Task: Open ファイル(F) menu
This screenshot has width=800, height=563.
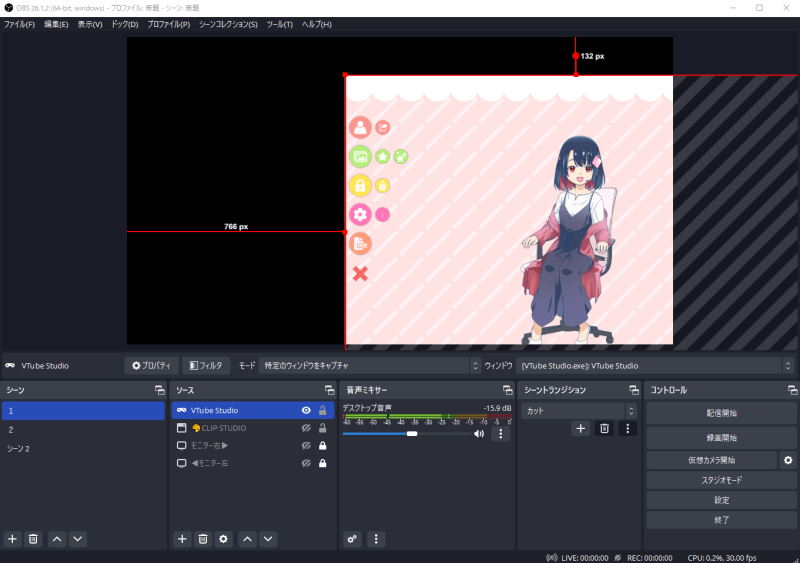Action: tap(19, 25)
